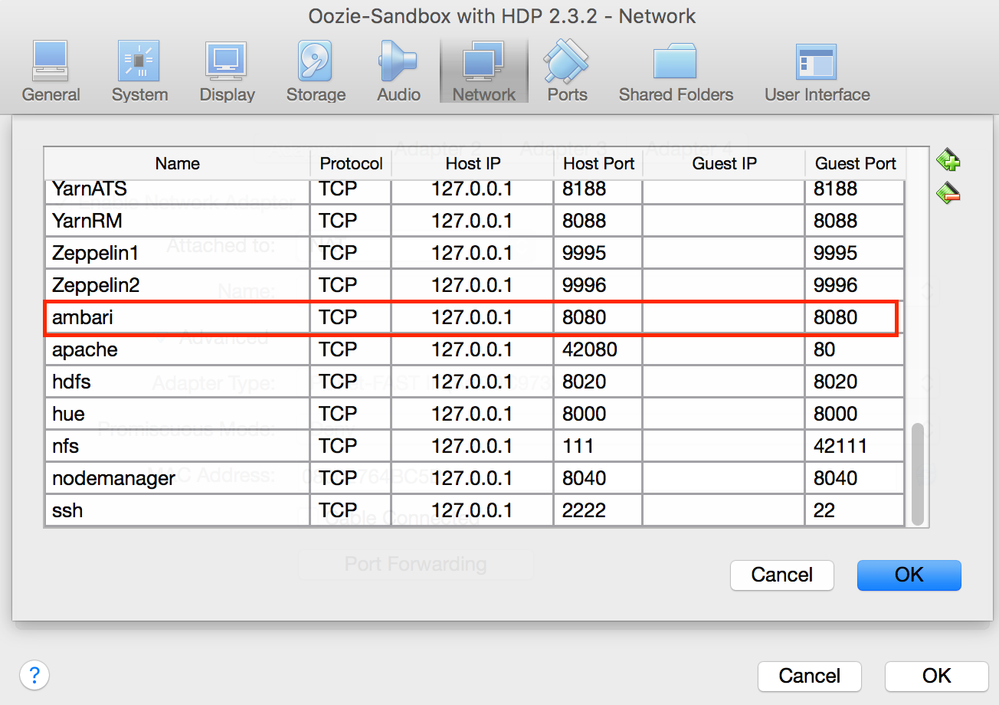The image size is (999, 705).
Task: Click guest port 9996 cell
Action: click(854, 285)
